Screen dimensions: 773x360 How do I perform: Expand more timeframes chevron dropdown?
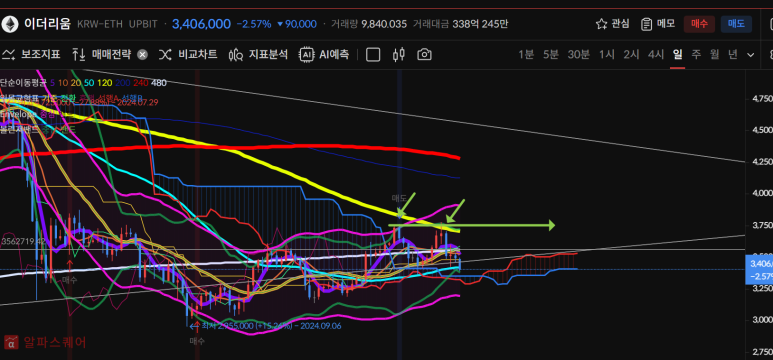pyautogui.click(x=750, y=55)
